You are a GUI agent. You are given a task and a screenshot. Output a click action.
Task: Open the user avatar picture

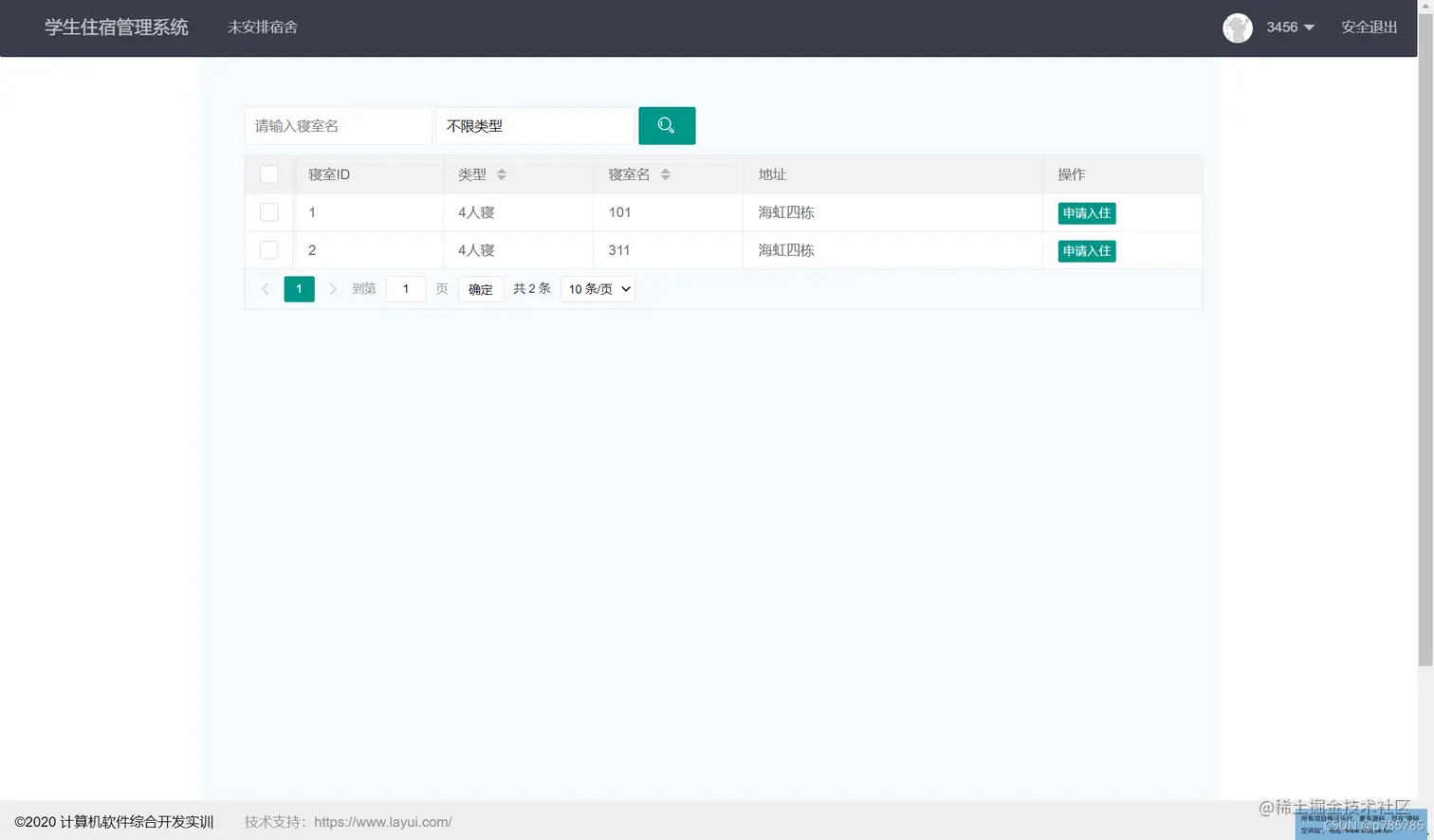click(x=1238, y=27)
